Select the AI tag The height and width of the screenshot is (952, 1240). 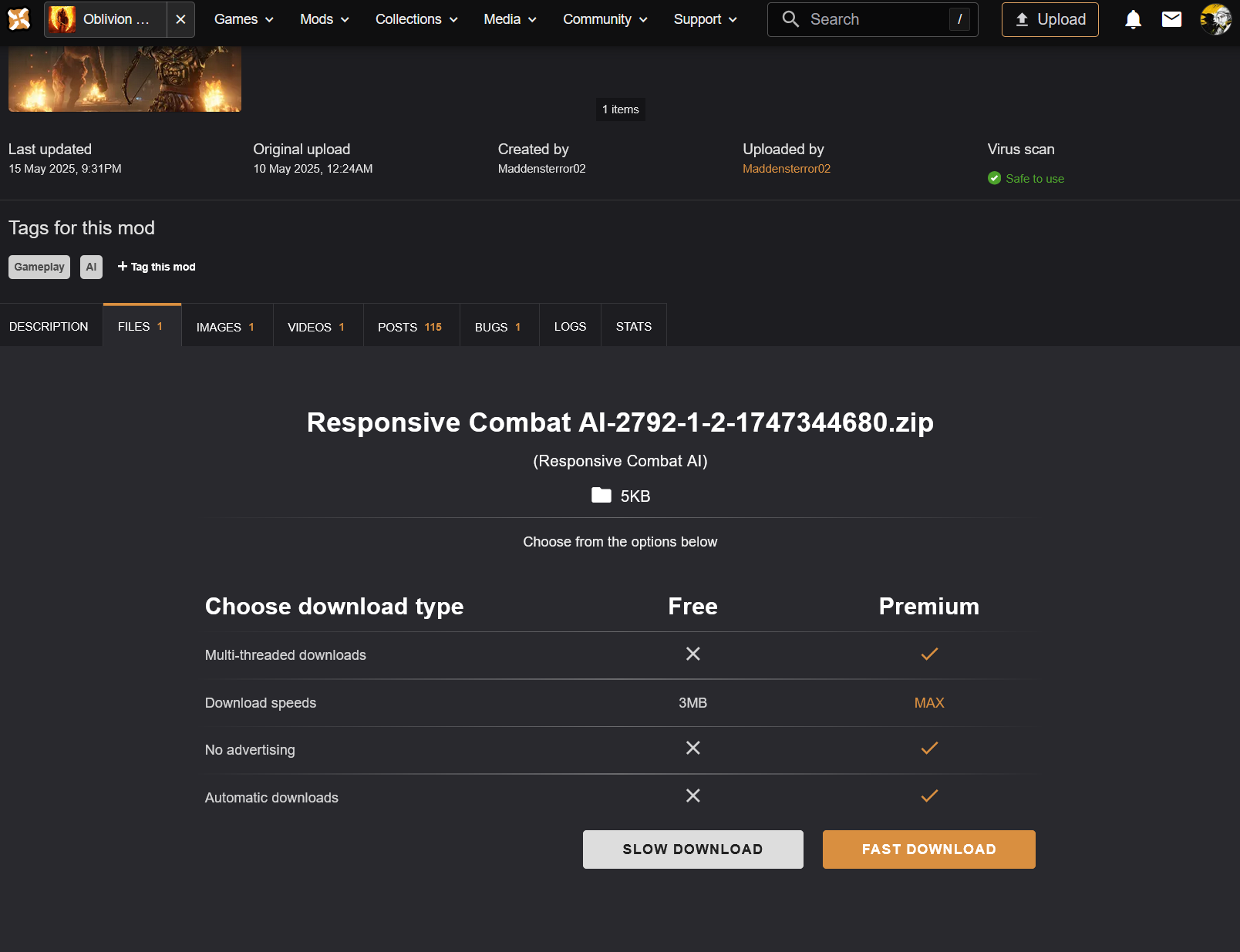(91, 267)
